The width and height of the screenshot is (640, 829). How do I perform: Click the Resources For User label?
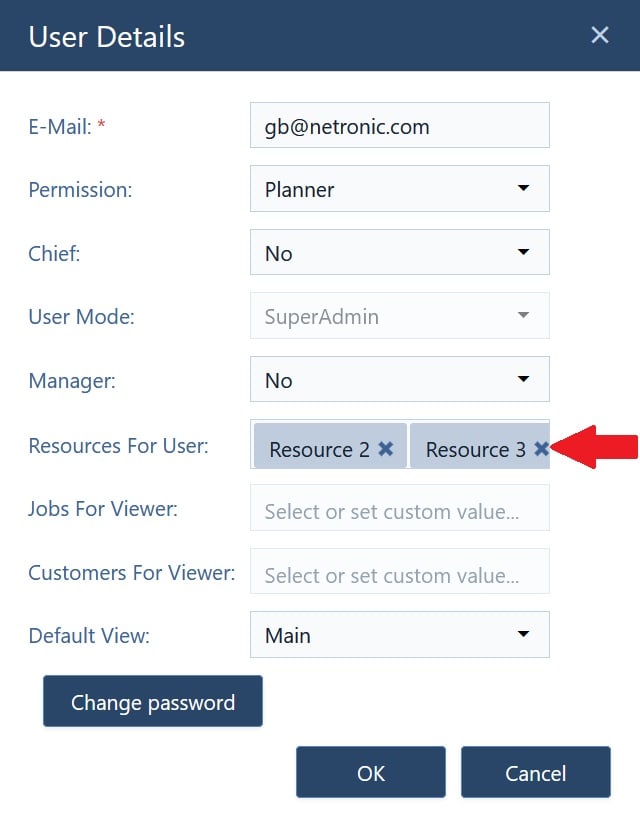tap(118, 446)
